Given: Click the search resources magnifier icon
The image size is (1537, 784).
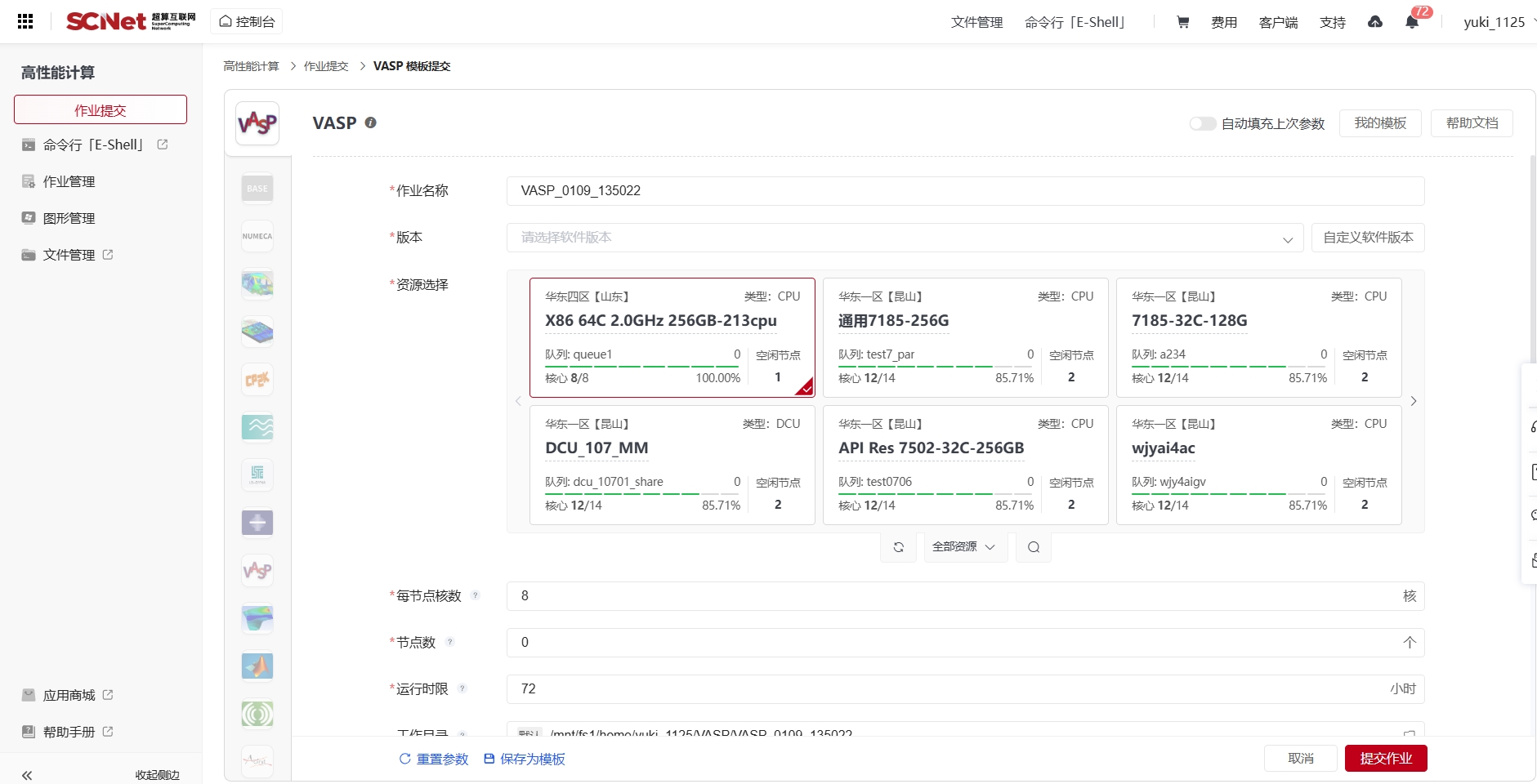Looking at the screenshot, I should tap(1034, 547).
